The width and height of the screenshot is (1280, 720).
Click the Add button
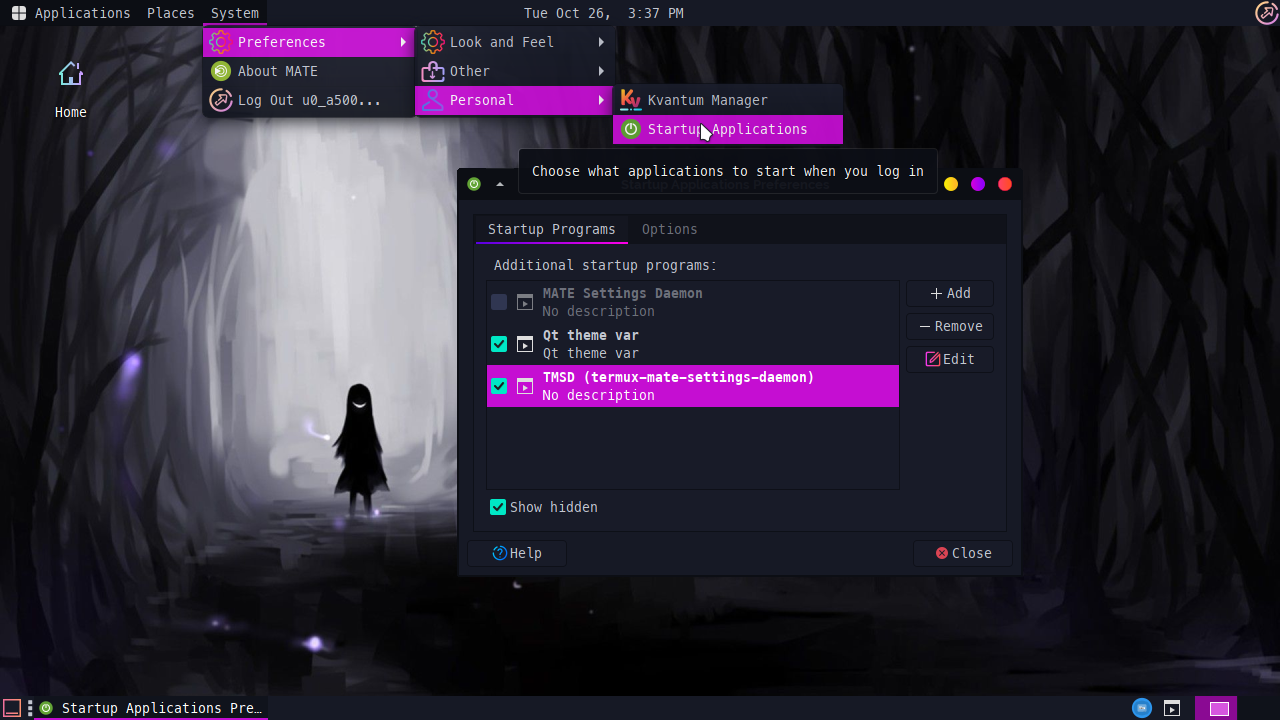pyautogui.click(x=950, y=293)
